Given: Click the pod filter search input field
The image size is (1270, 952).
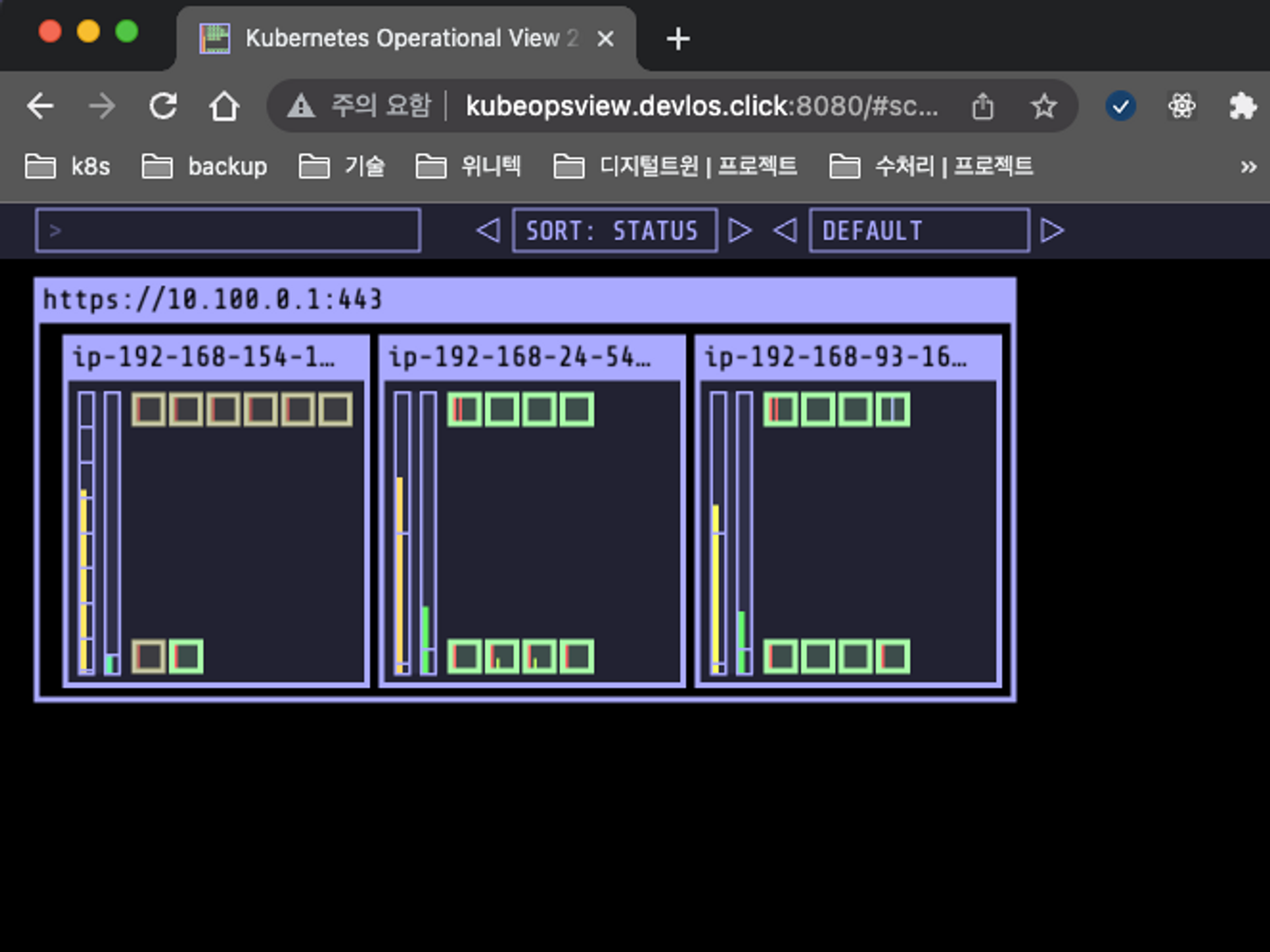Looking at the screenshot, I should 229,230.
